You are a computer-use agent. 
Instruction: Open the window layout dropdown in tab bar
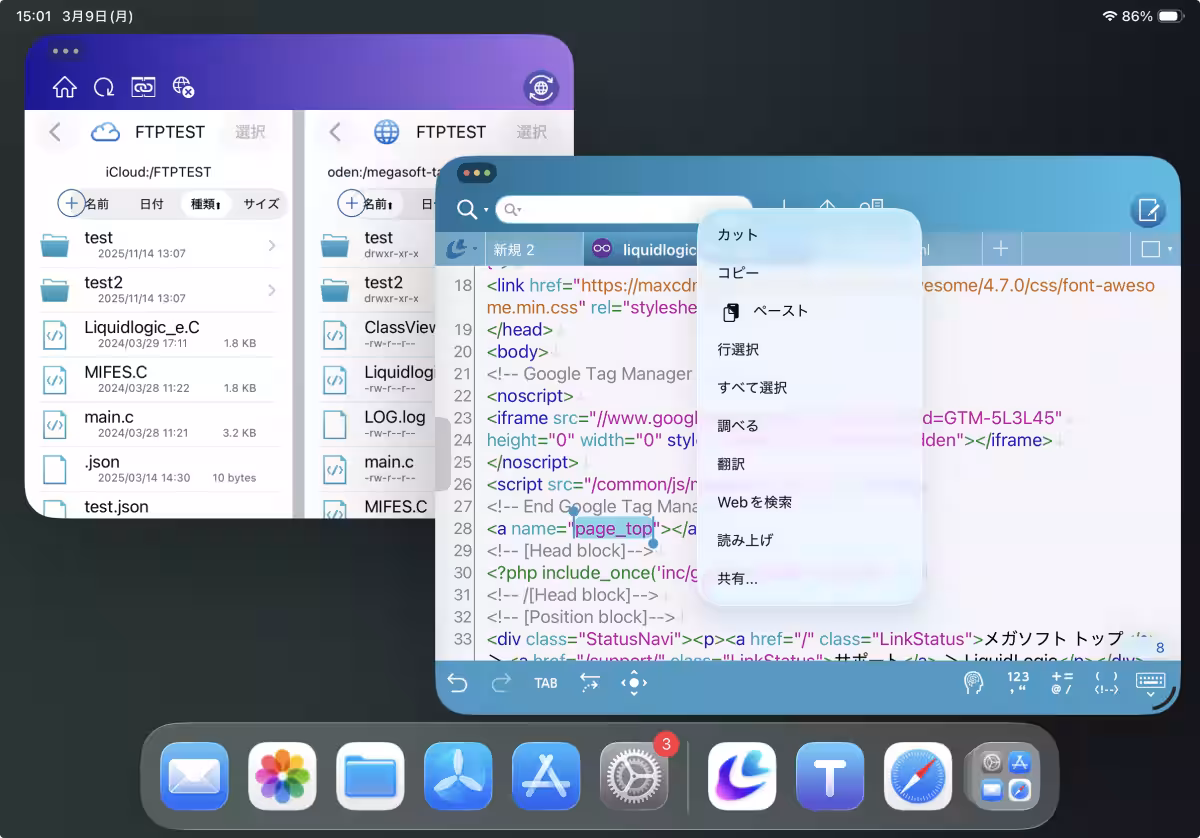point(1155,249)
